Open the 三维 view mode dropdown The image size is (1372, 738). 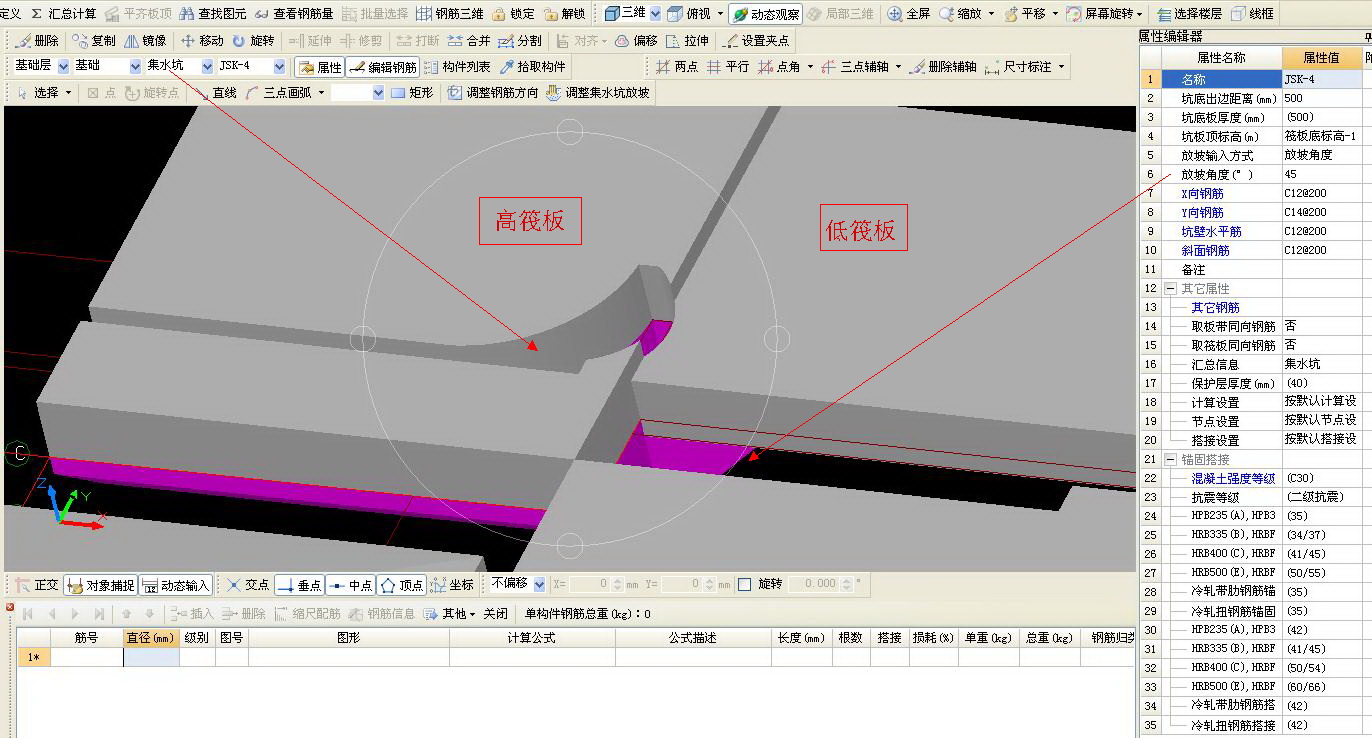tap(655, 14)
